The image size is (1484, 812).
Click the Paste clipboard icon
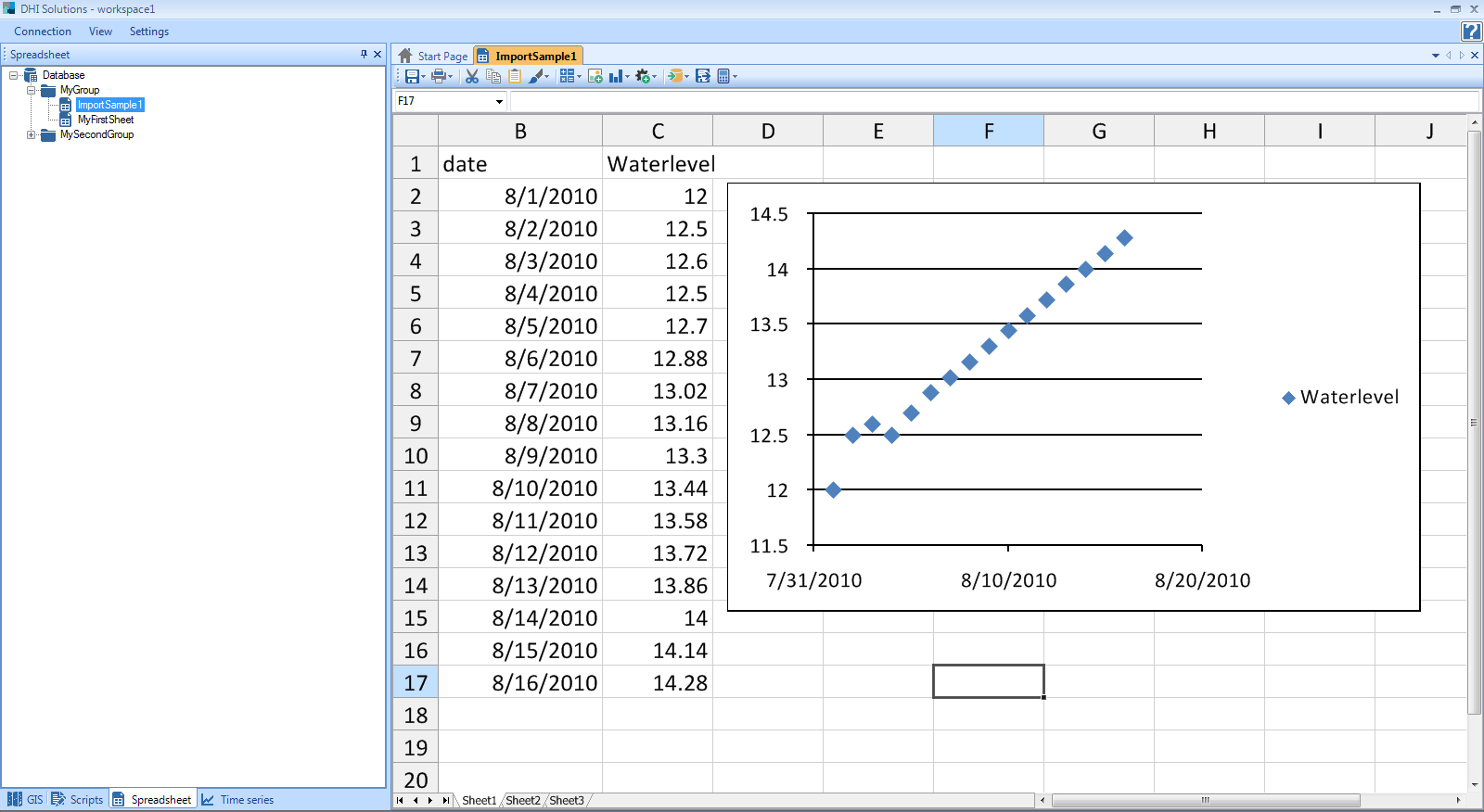click(x=515, y=76)
